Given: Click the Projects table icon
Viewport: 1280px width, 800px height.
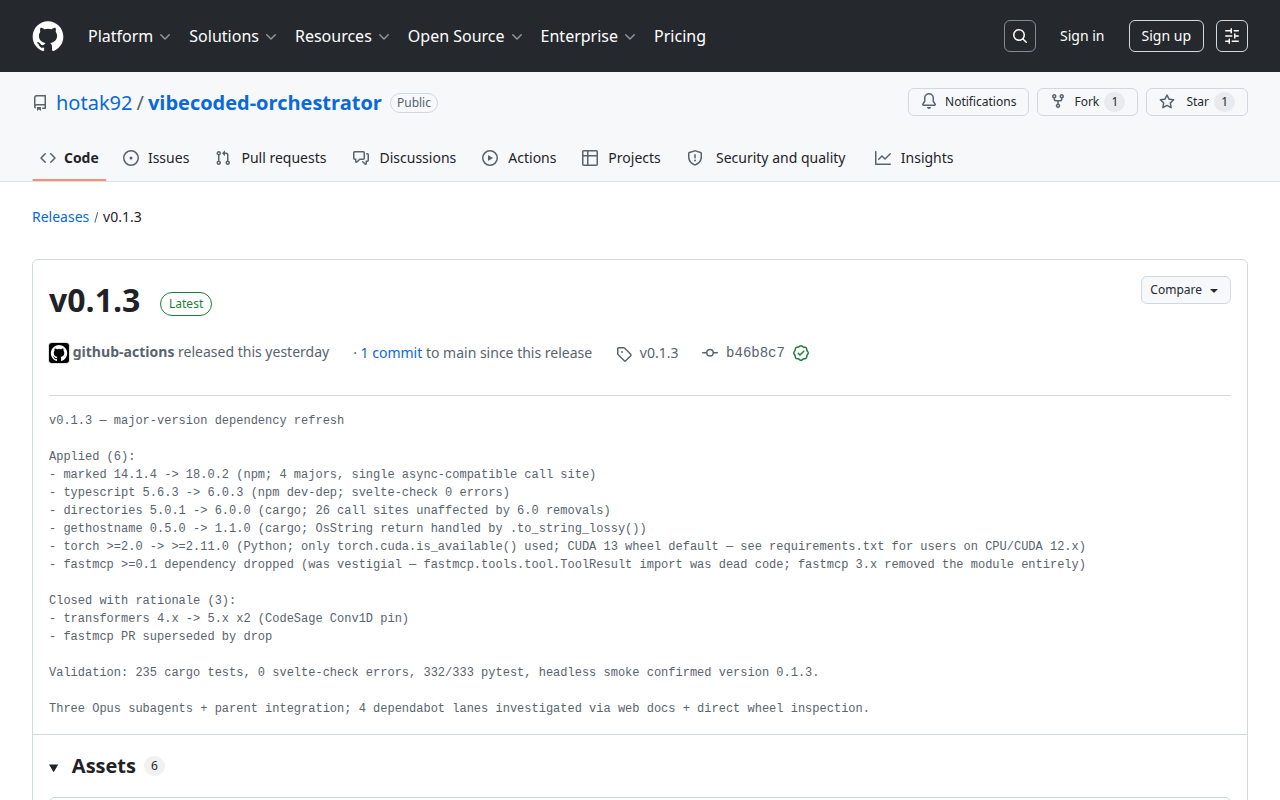Looking at the screenshot, I should 590,158.
